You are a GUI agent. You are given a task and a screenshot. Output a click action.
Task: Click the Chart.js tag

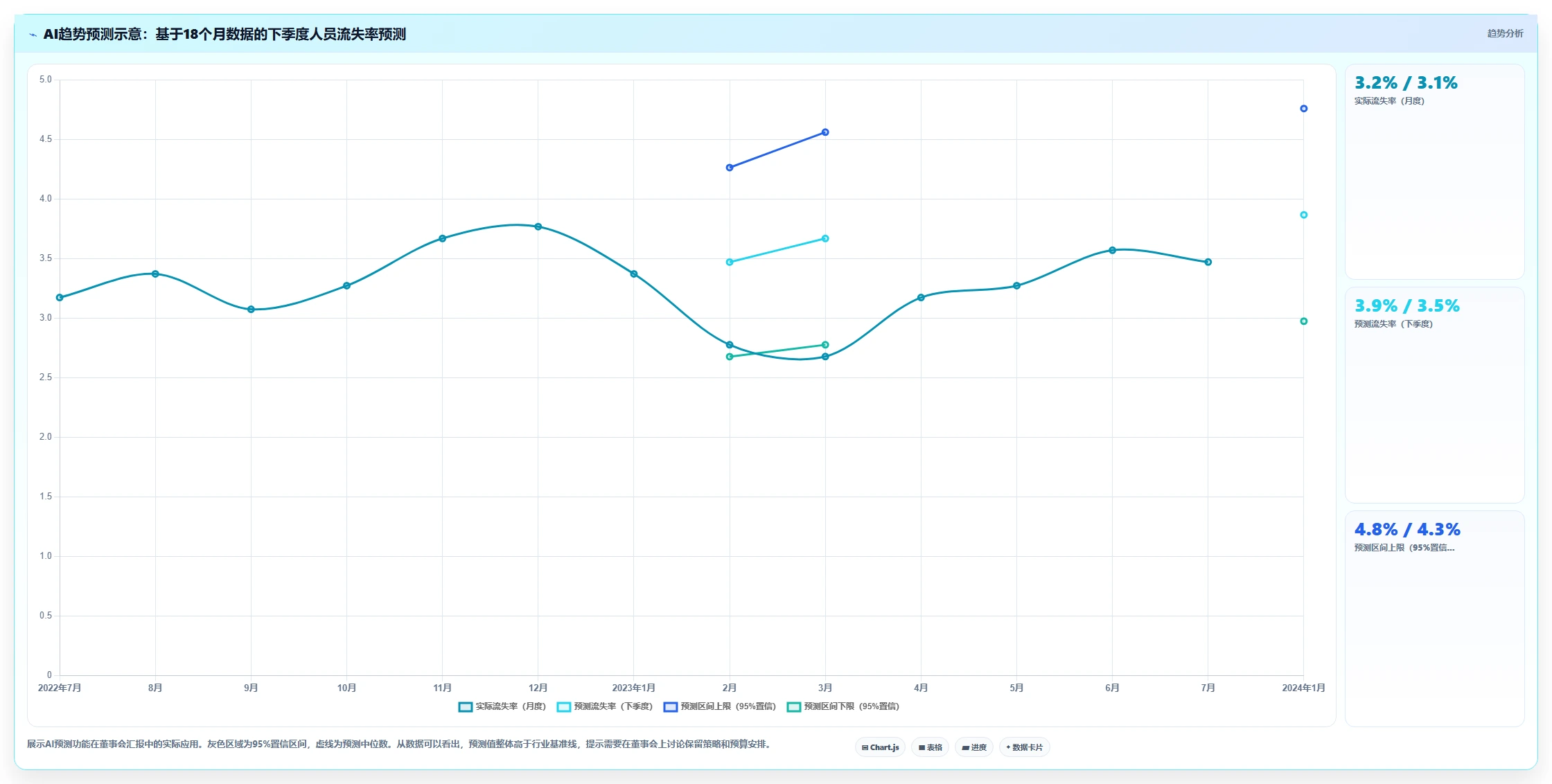880,747
